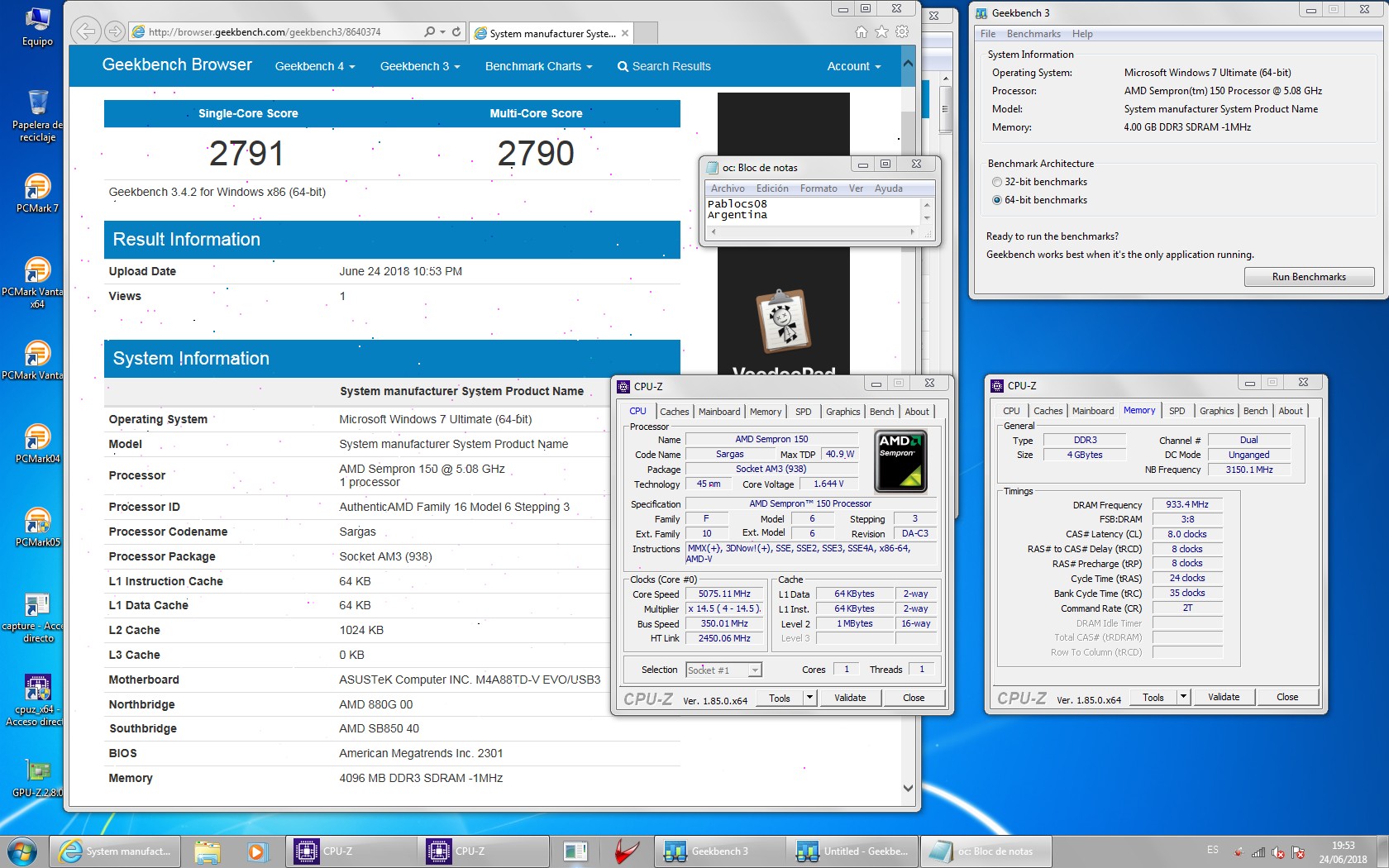Screen dimensions: 1389x868
Task: Click the Notepad horizontal scrollbar
Action: click(814, 232)
